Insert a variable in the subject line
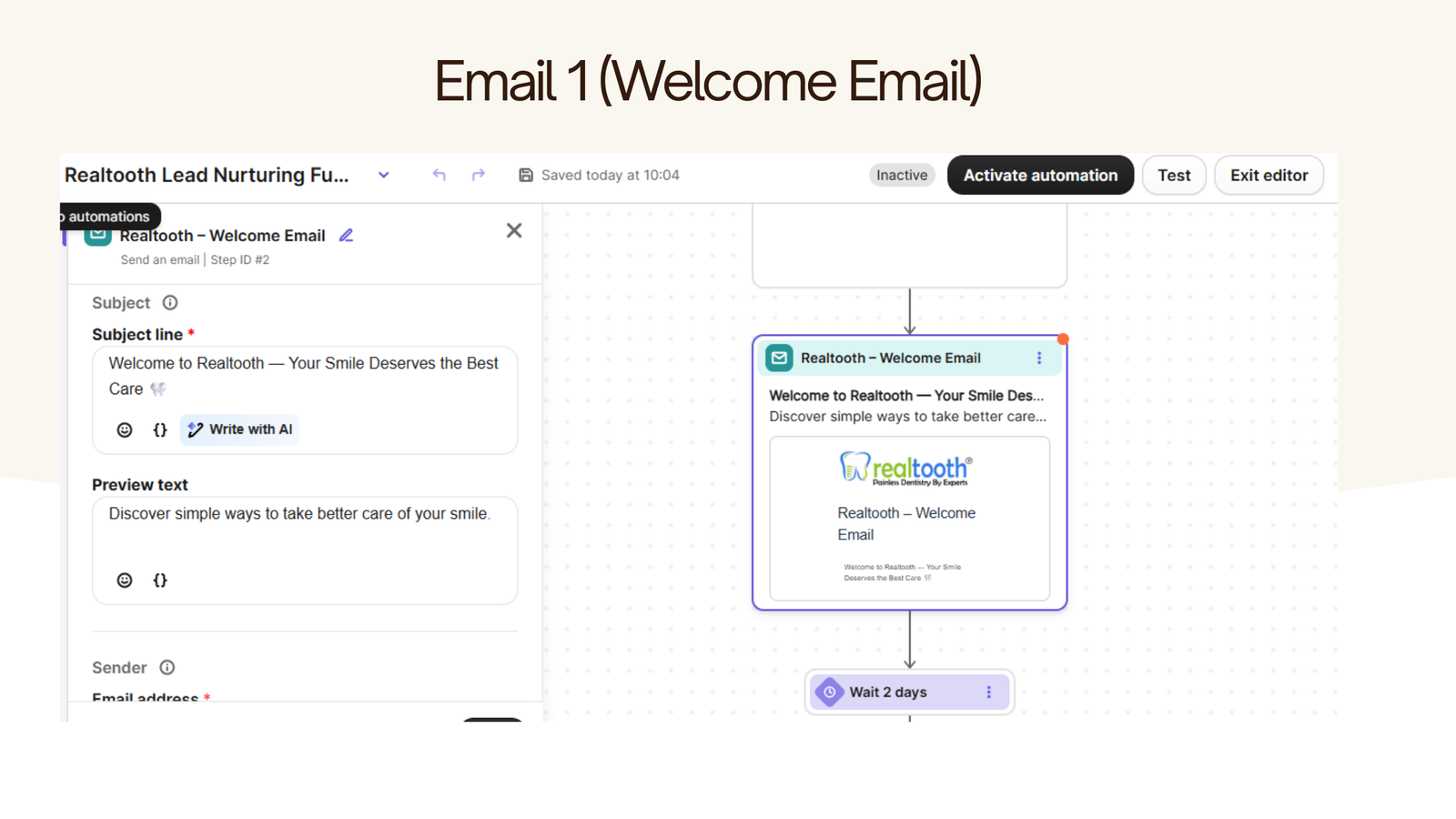The image size is (1456, 819). tap(160, 430)
